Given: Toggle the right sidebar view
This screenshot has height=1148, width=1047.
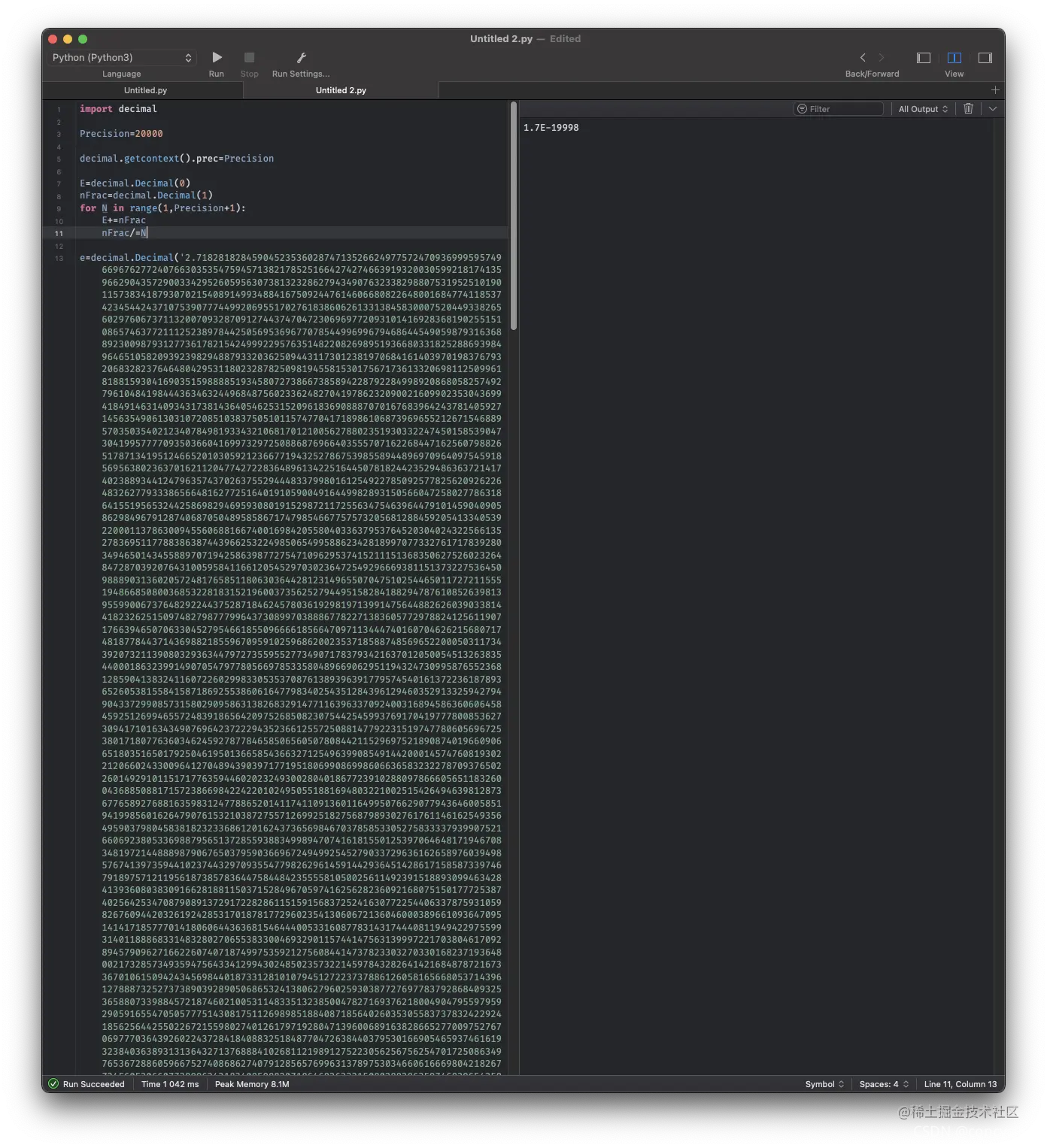Looking at the screenshot, I should [x=985, y=58].
